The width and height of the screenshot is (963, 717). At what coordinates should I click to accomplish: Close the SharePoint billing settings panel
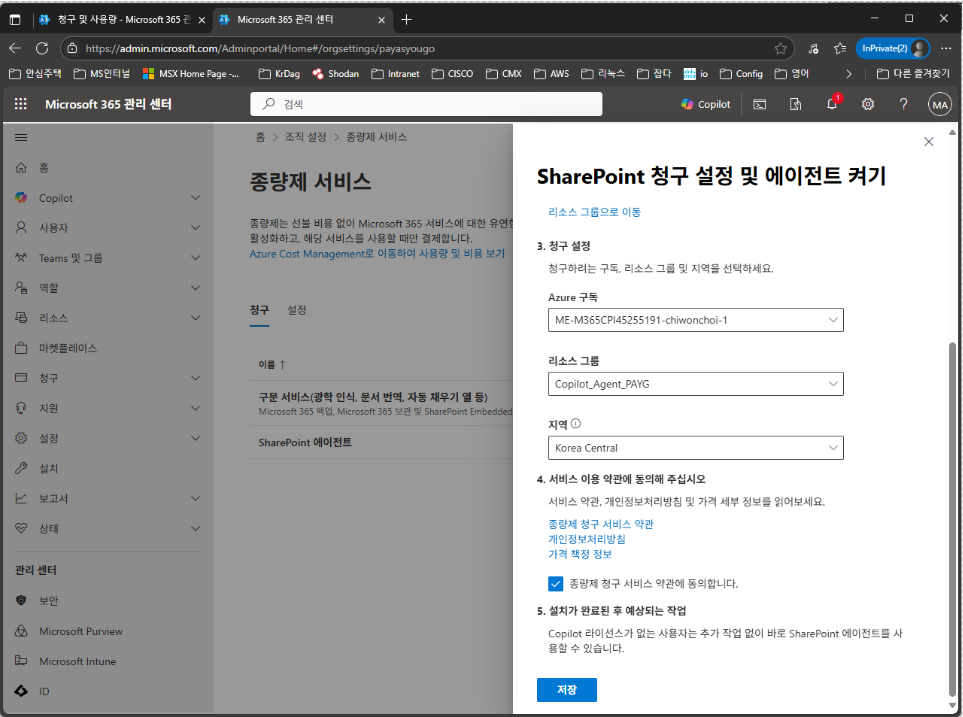929,141
